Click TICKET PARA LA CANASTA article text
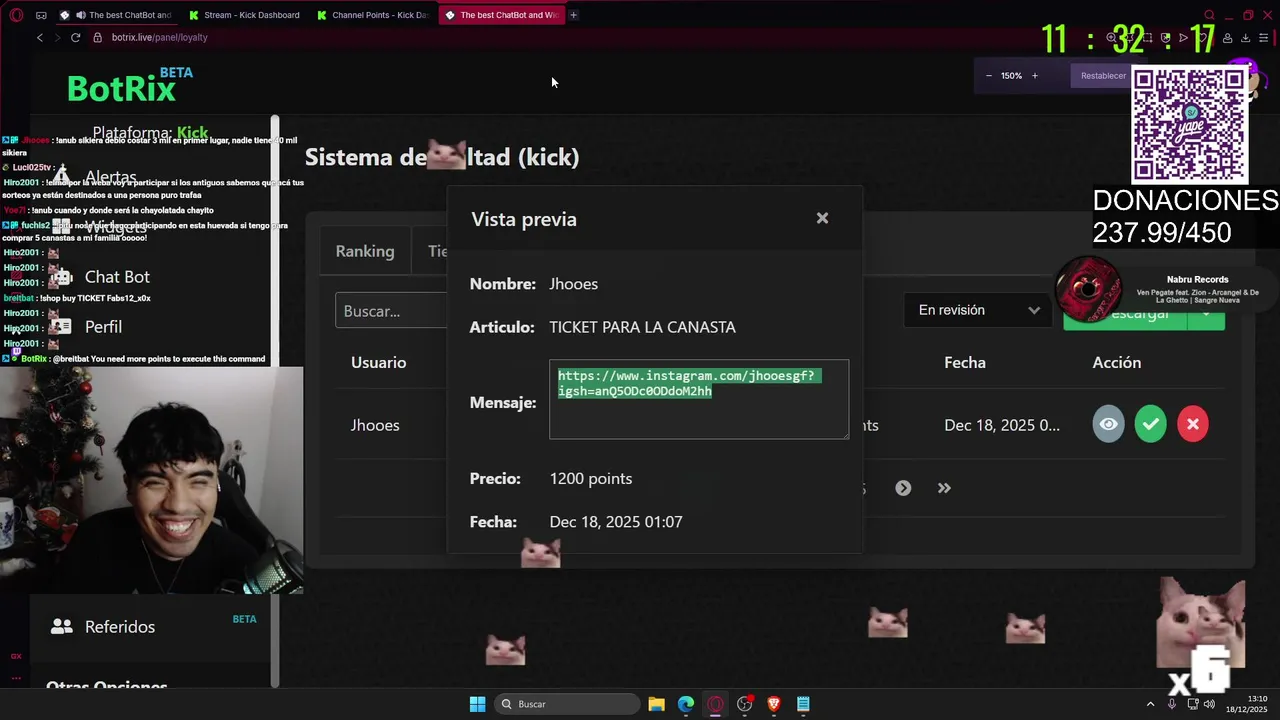Image resolution: width=1280 pixels, height=720 pixels. pyautogui.click(x=642, y=327)
